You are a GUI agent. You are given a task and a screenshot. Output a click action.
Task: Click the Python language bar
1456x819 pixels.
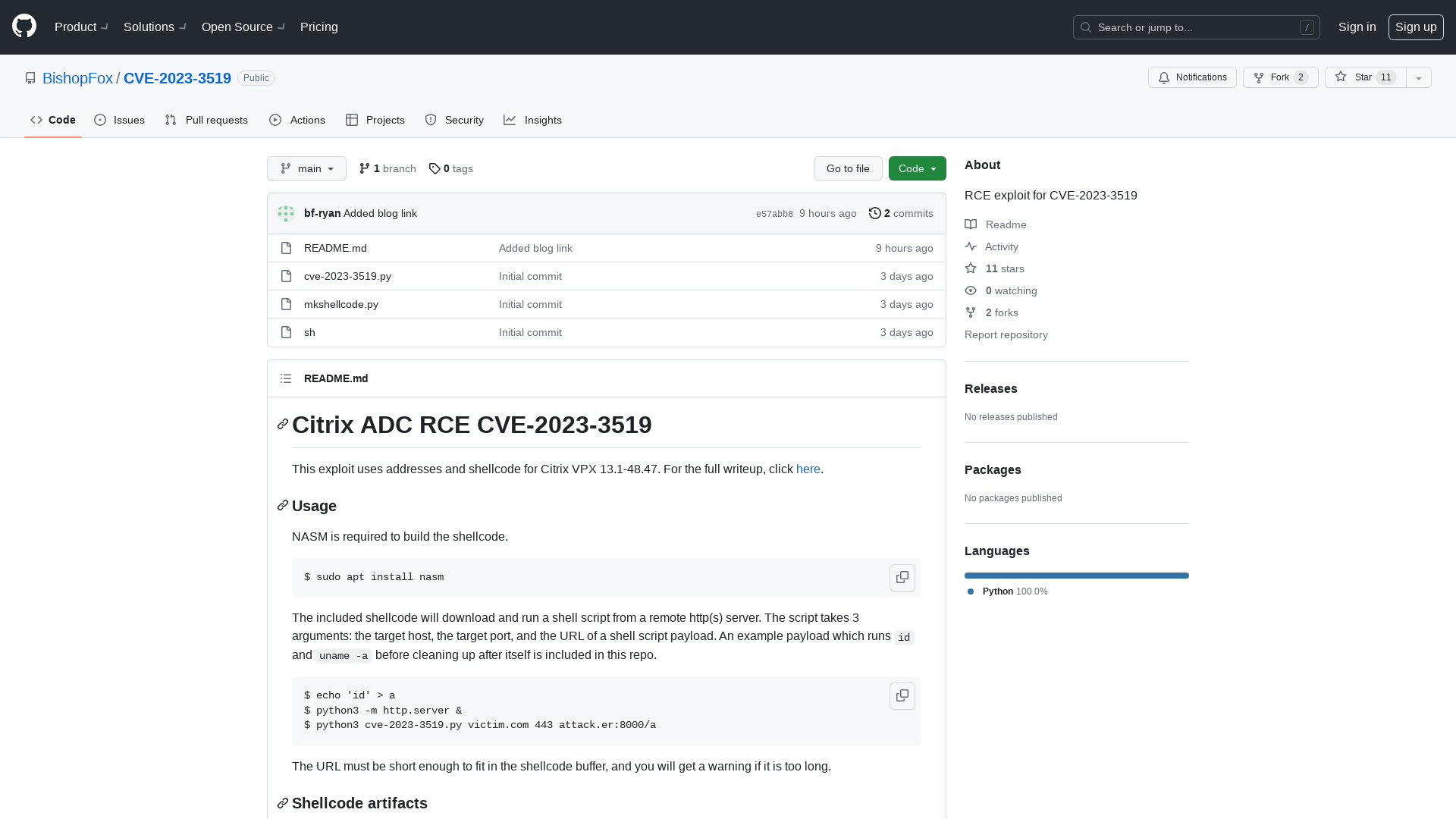tap(1077, 576)
